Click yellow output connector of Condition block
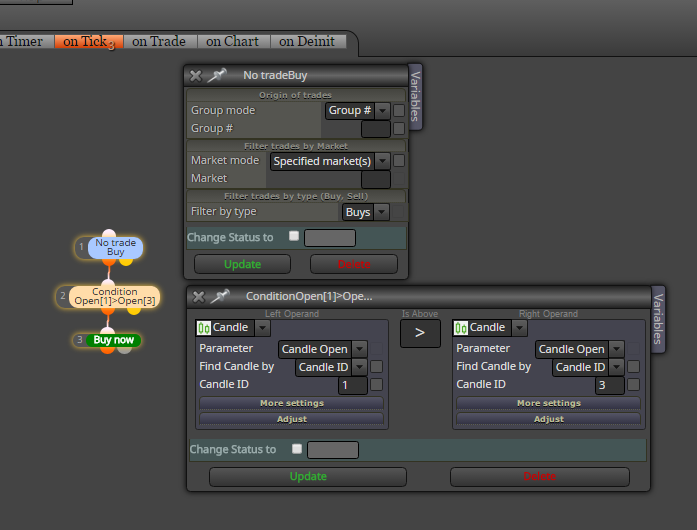Image resolution: width=697 pixels, height=530 pixels. click(134, 310)
